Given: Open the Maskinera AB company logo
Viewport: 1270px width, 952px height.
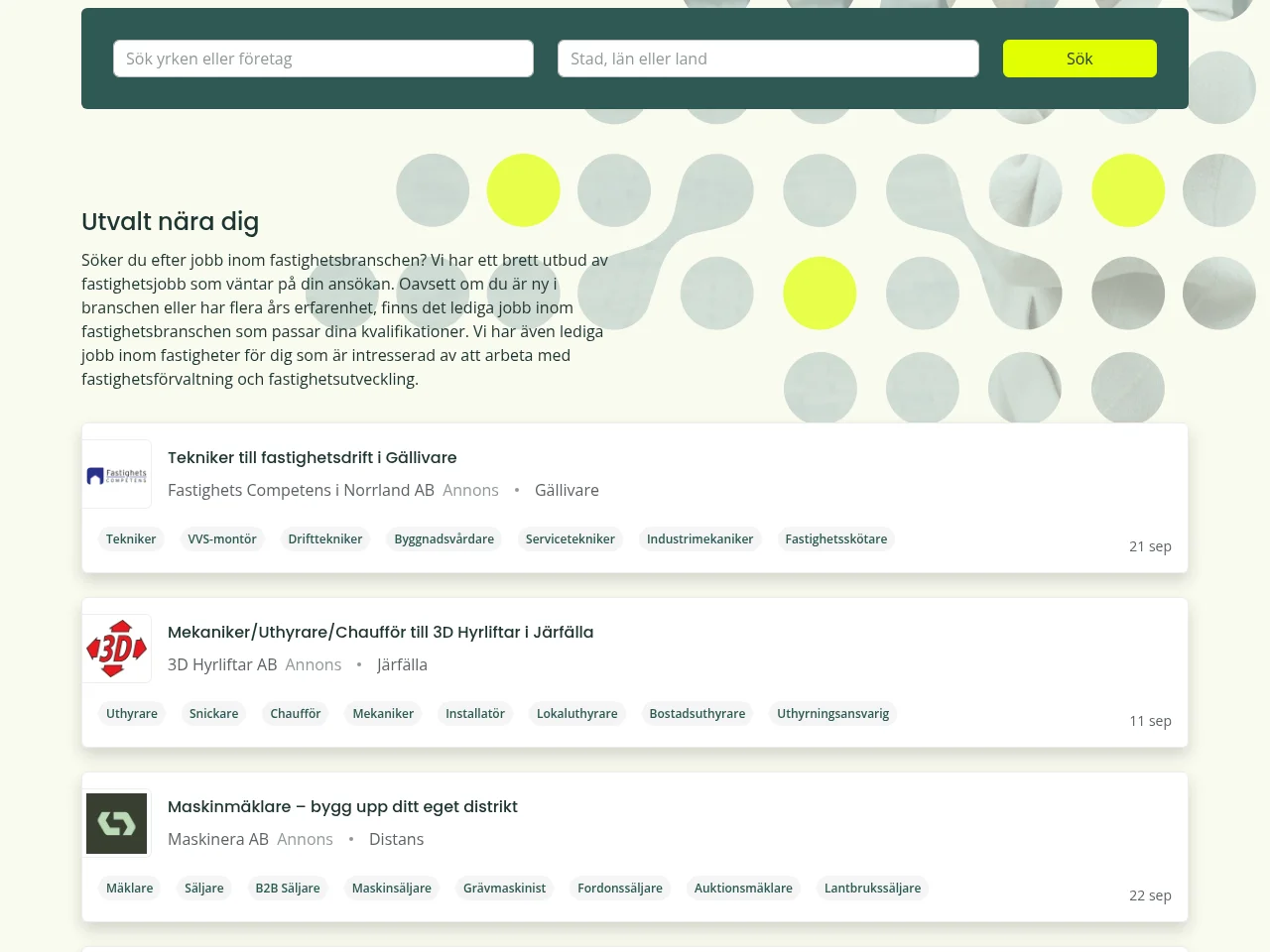Looking at the screenshot, I should tap(117, 823).
